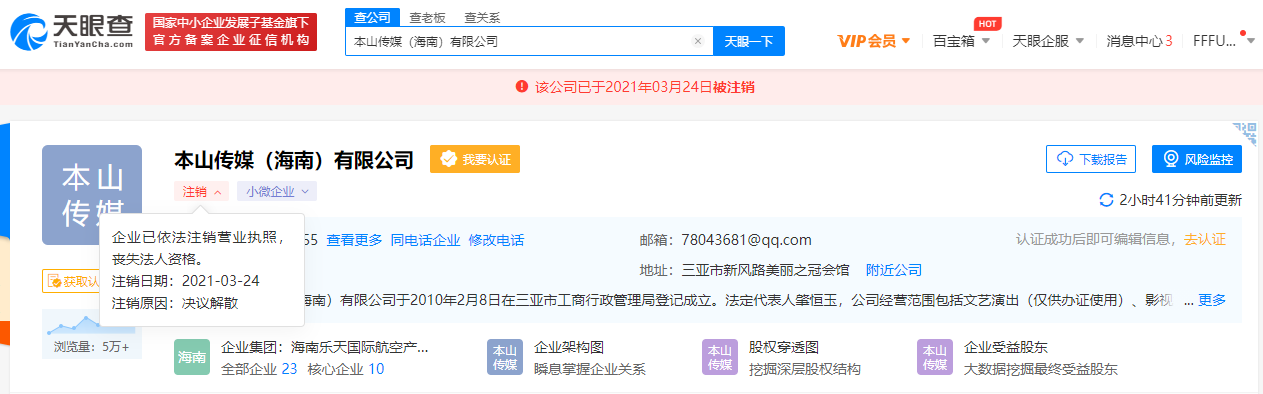The image size is (1263, 394).
Task: Click the 浏览量 5万+ view chart
Action: [x=93, y=334]
